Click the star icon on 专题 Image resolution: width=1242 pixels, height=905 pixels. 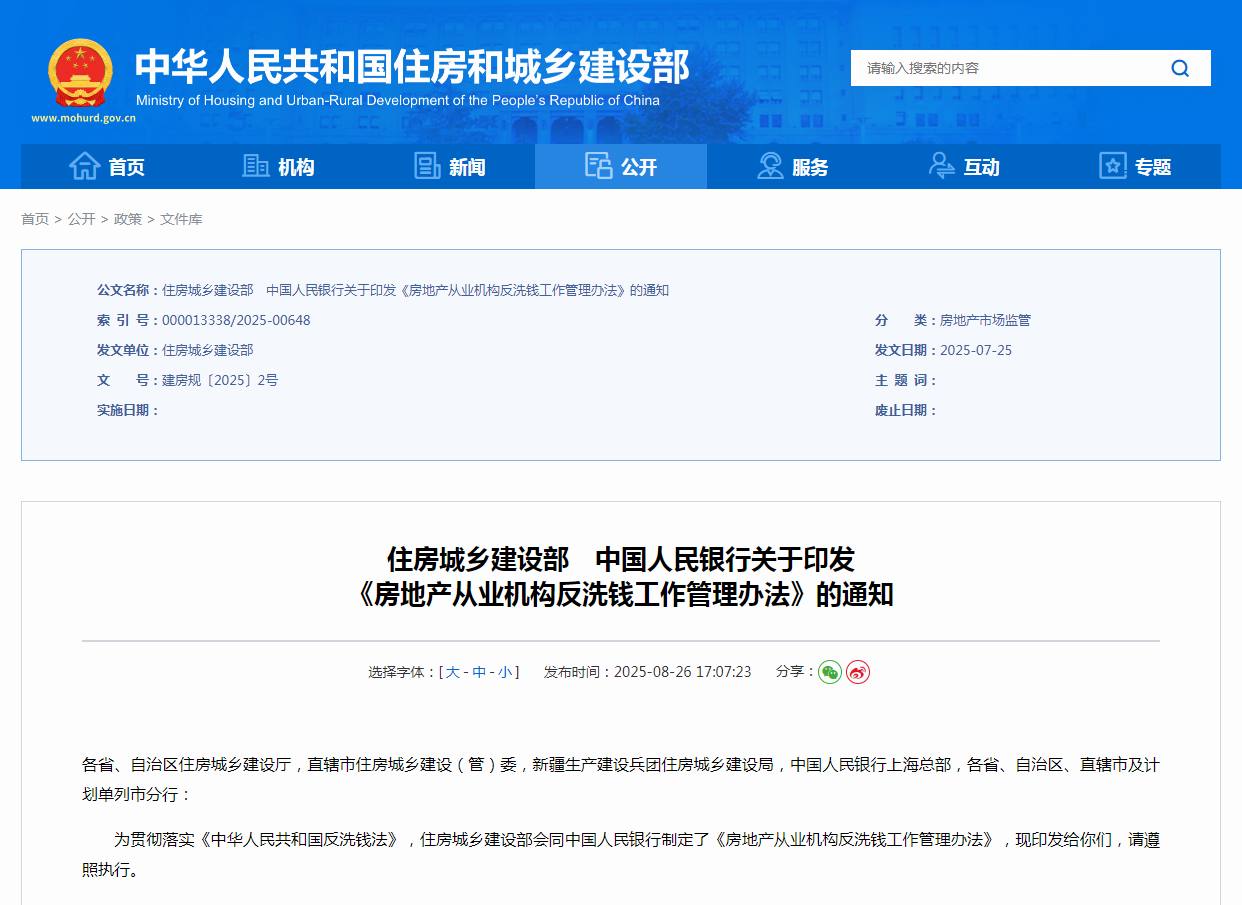[1112, 166]
